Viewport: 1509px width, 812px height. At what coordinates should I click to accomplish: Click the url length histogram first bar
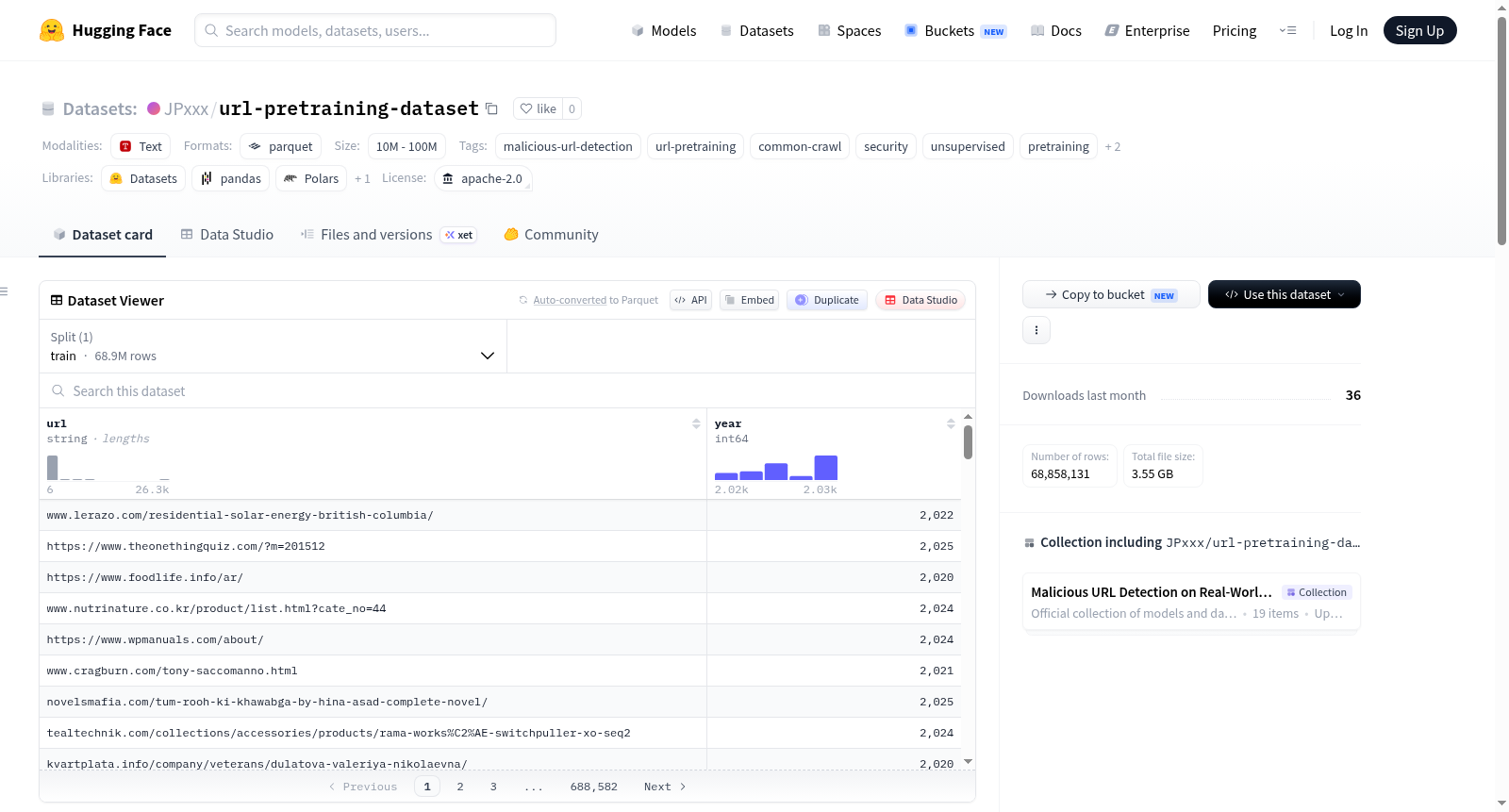click(53, 468)
